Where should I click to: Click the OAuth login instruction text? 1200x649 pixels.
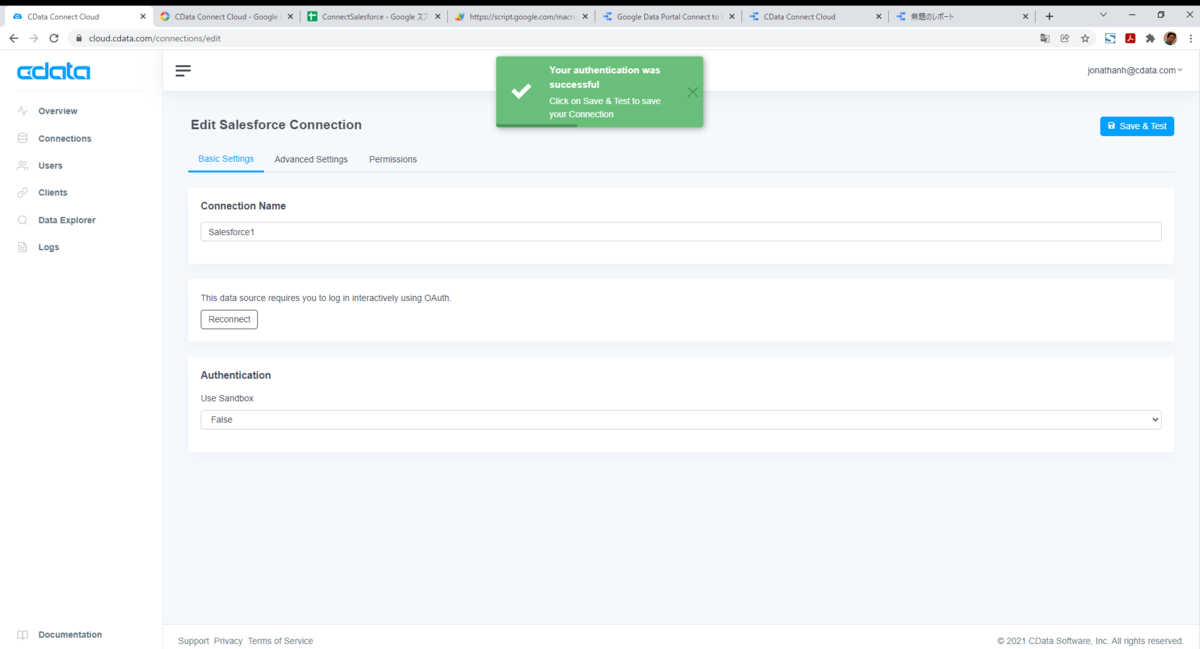tap(326, 298)
